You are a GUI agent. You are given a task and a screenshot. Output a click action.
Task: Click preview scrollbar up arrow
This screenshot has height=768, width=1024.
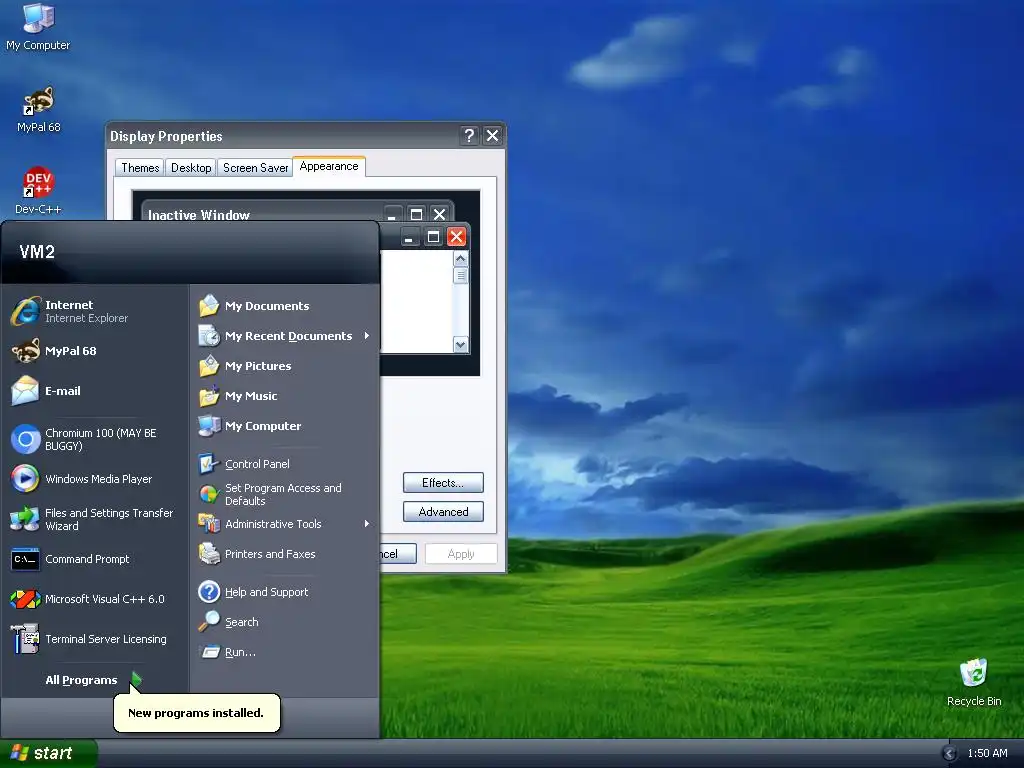click(460, 259)
